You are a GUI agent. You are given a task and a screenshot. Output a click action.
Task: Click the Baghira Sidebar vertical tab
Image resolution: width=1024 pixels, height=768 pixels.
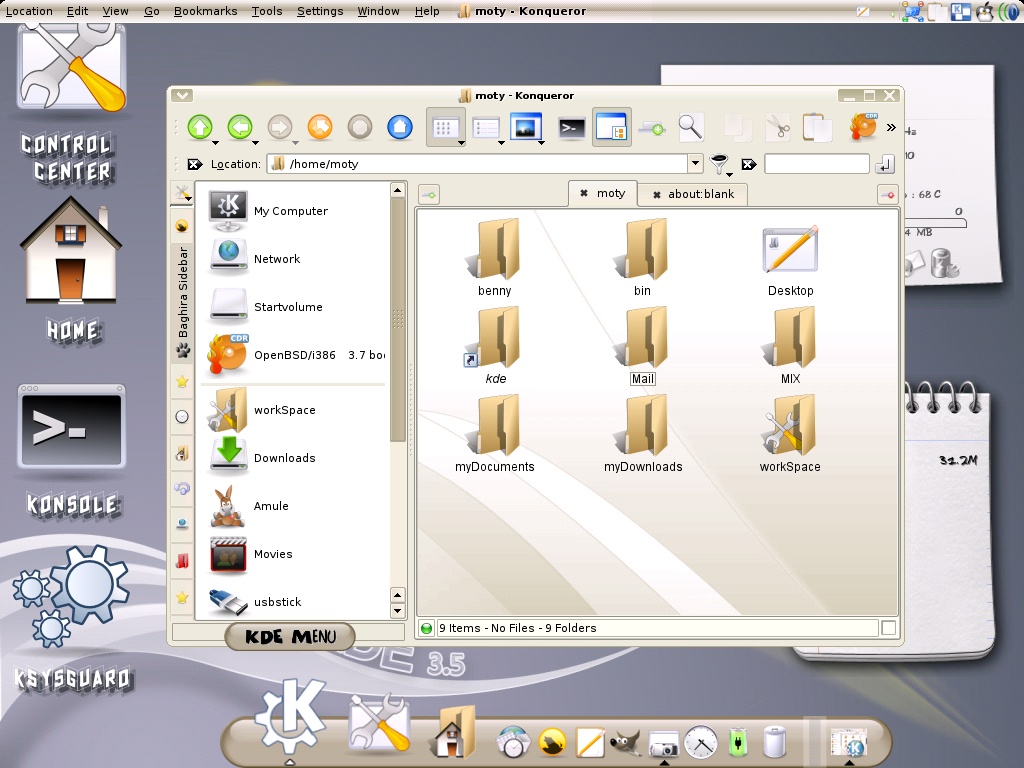tap(183, 303)
